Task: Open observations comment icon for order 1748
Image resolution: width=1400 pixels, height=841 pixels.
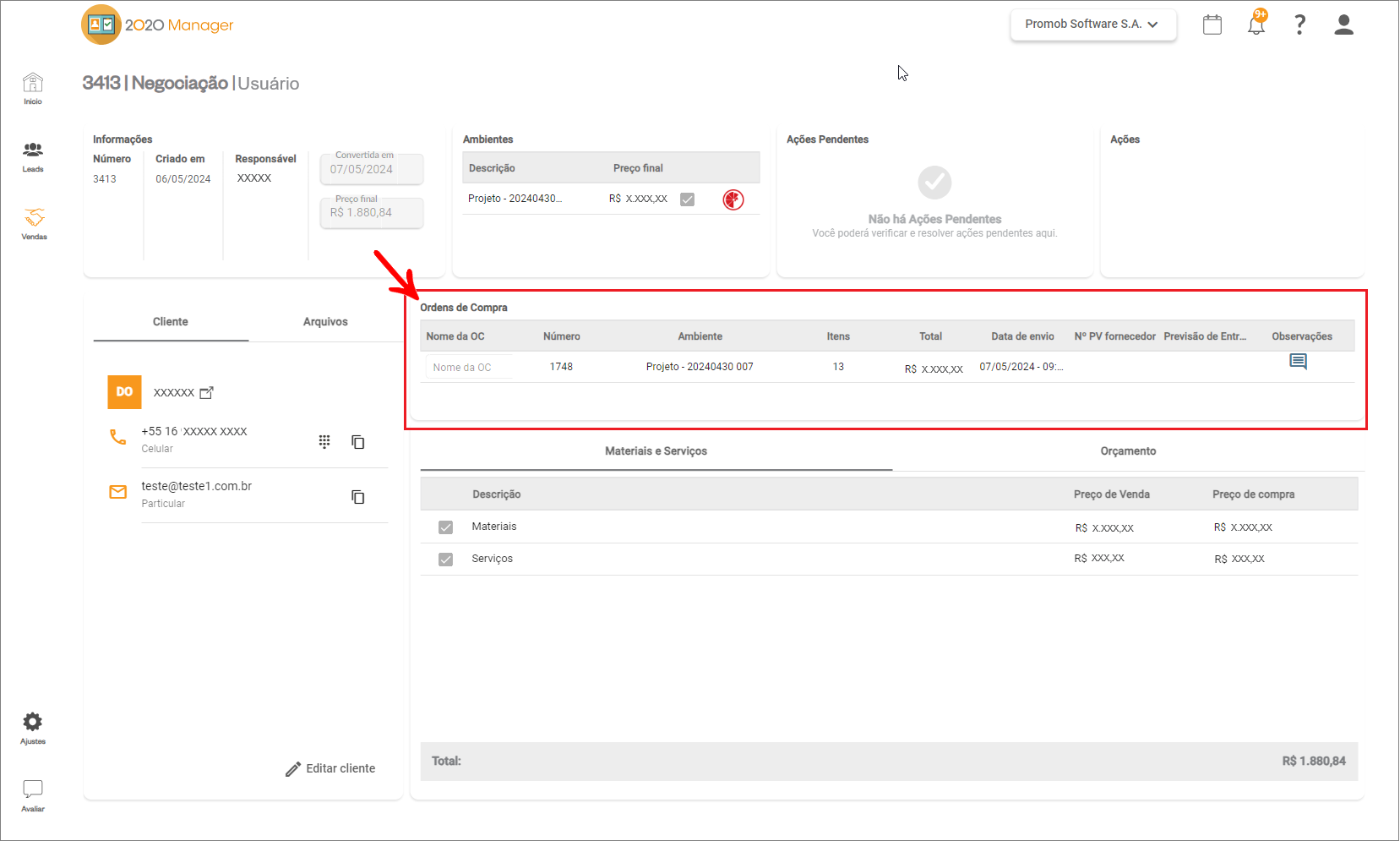Action: [x=1298, y=362]
